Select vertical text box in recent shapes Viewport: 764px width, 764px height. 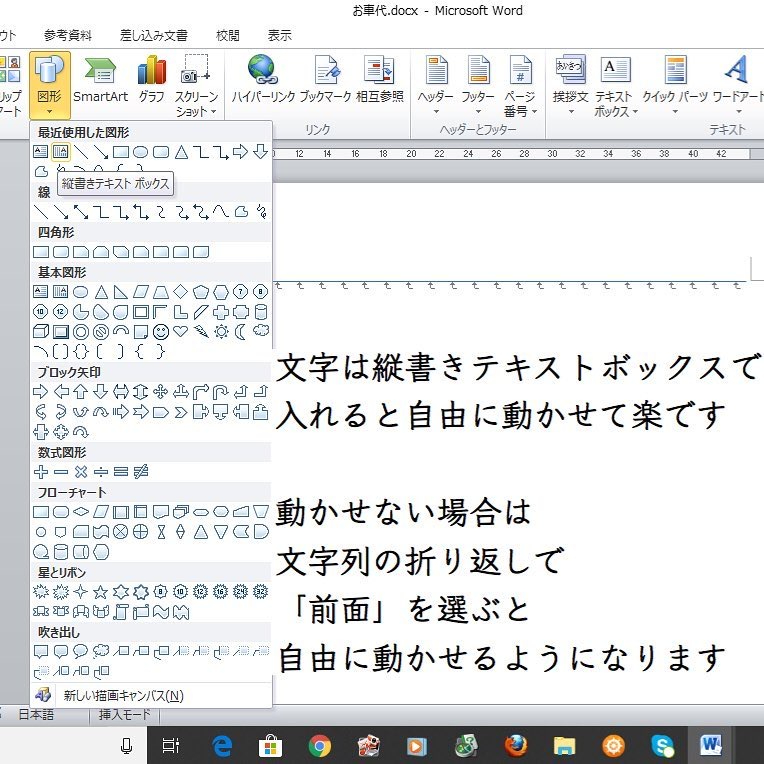pyautogui.click(x=60, y=152)
